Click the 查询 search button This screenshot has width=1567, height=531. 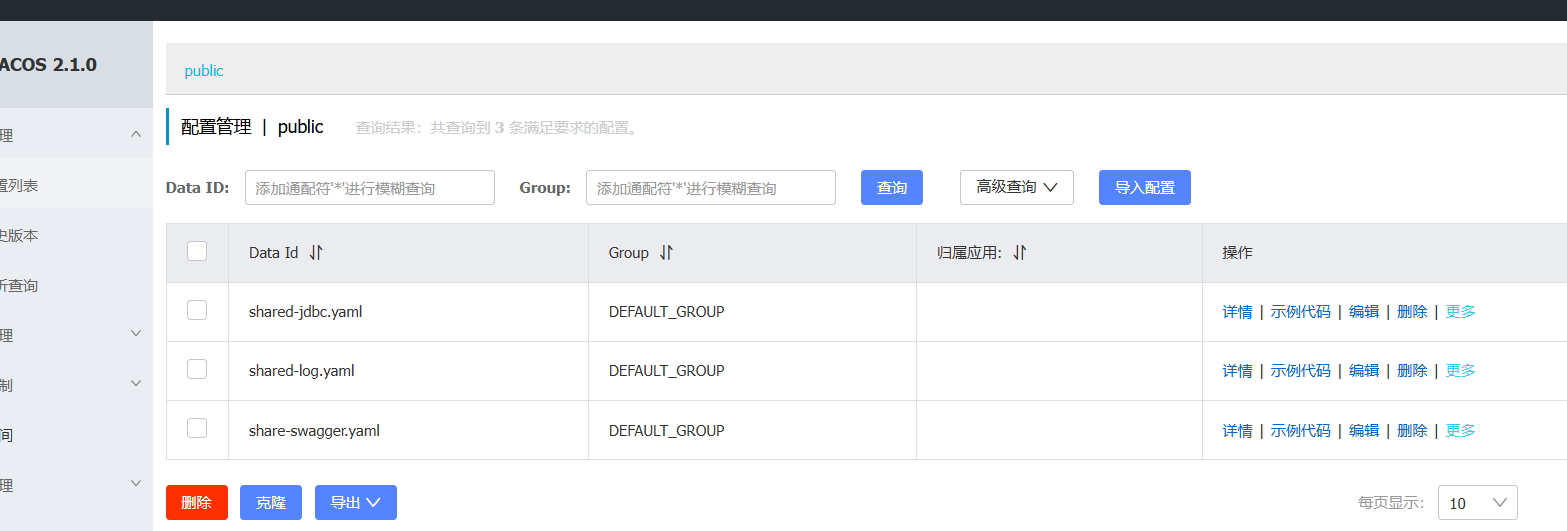tap(892, 187)
